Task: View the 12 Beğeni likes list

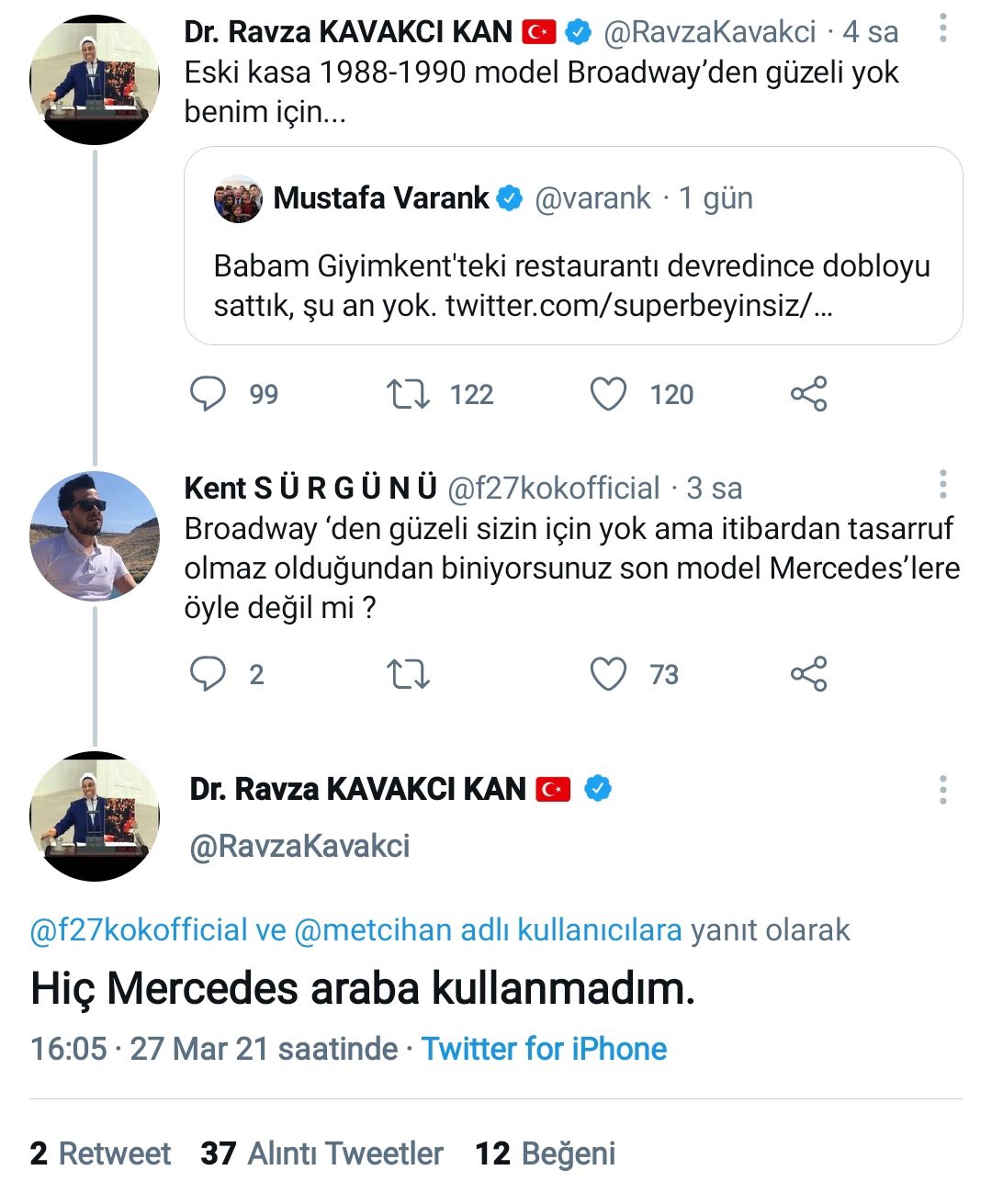Action: coord(545,1153)
